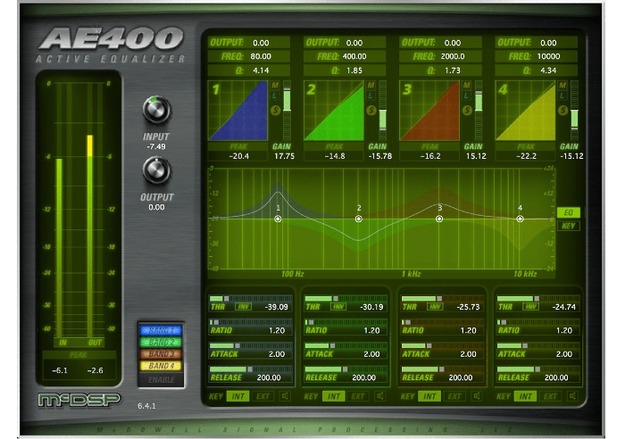Select EQ node 2 on the graph
The height and width of the screenshot is (439, 625).
click(358, 219)
